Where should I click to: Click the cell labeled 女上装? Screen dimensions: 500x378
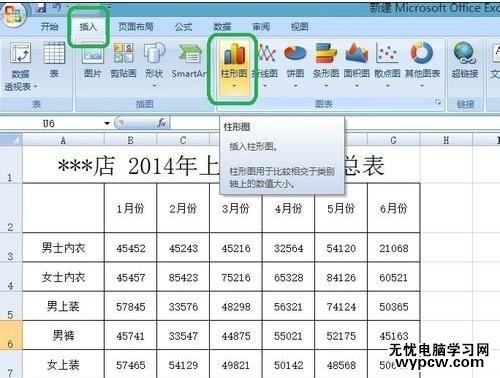click(63, 364)
